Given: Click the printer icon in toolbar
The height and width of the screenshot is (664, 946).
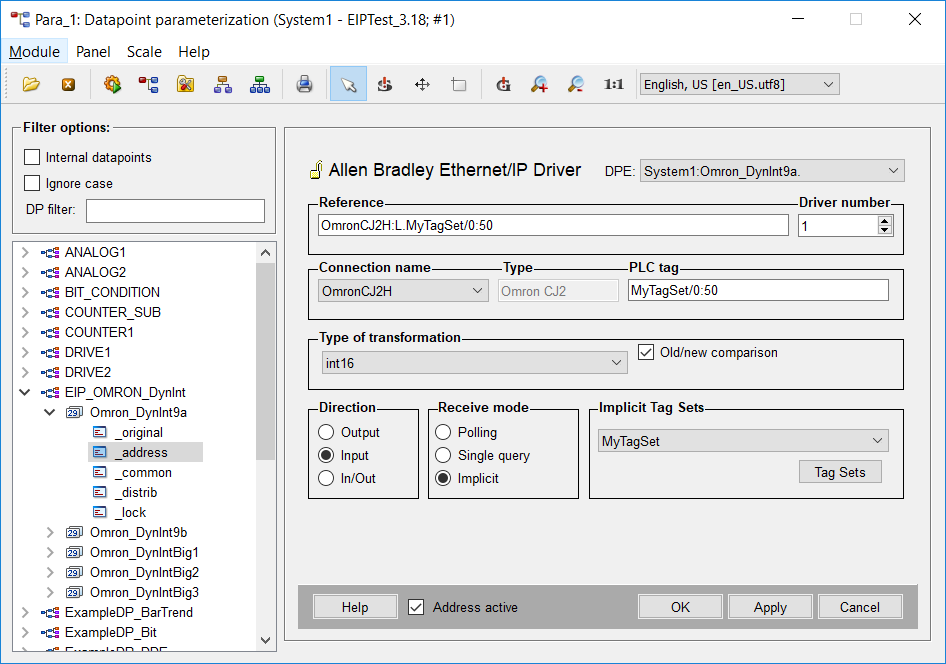Looking at the screenshot, I should pos(305,85).
